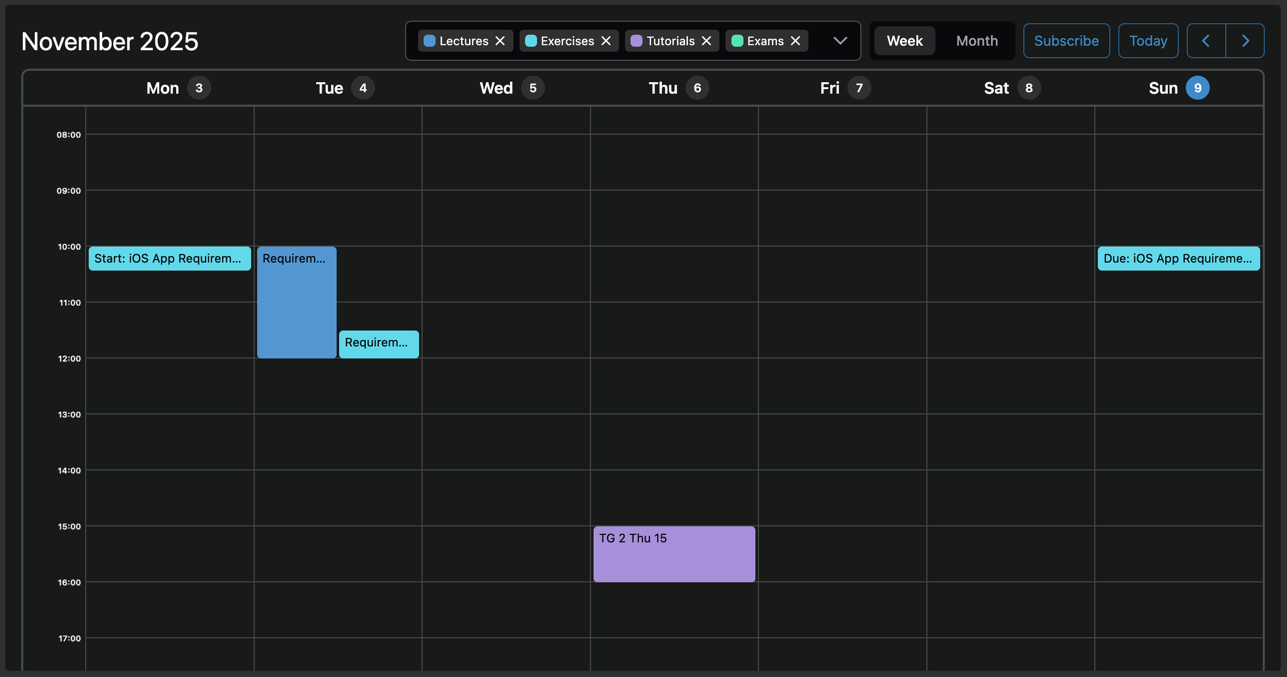Switch to Month view
Image resolution: width=1287 pixels, height=677 pixels.
[x=976, y=41]
